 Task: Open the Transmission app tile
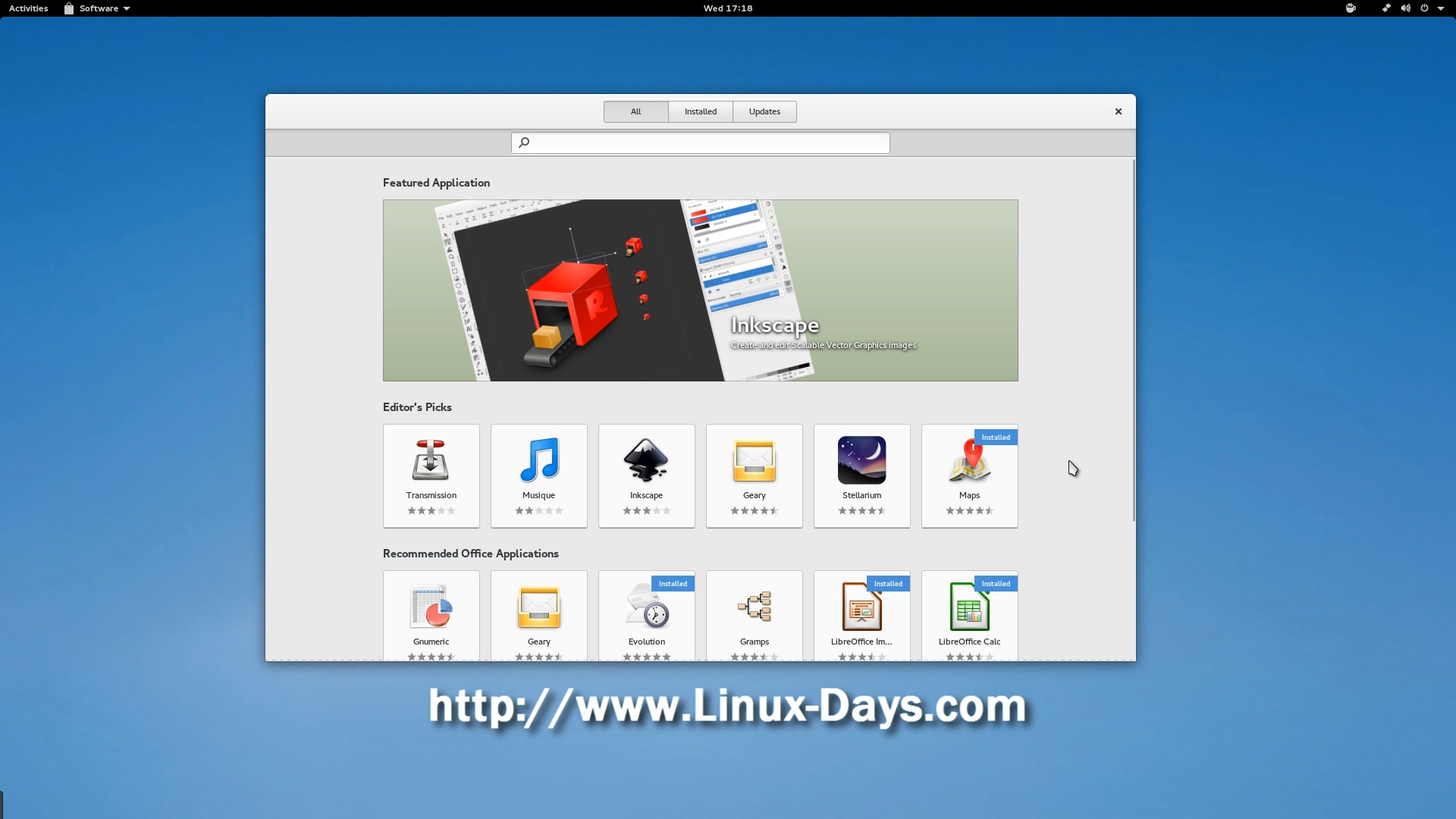pos(431,475)
